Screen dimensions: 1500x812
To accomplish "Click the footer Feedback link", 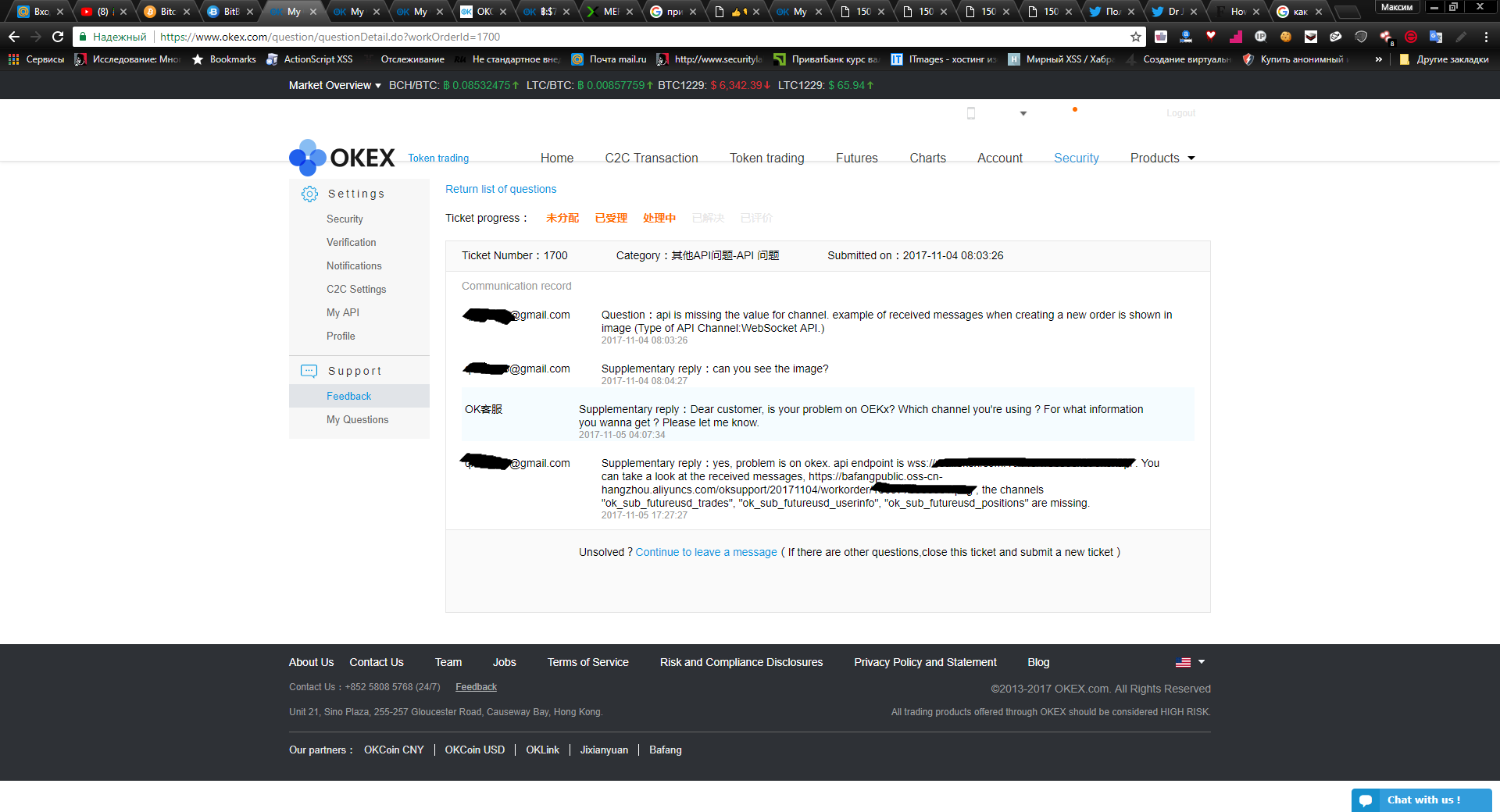I will click(476, 687).
